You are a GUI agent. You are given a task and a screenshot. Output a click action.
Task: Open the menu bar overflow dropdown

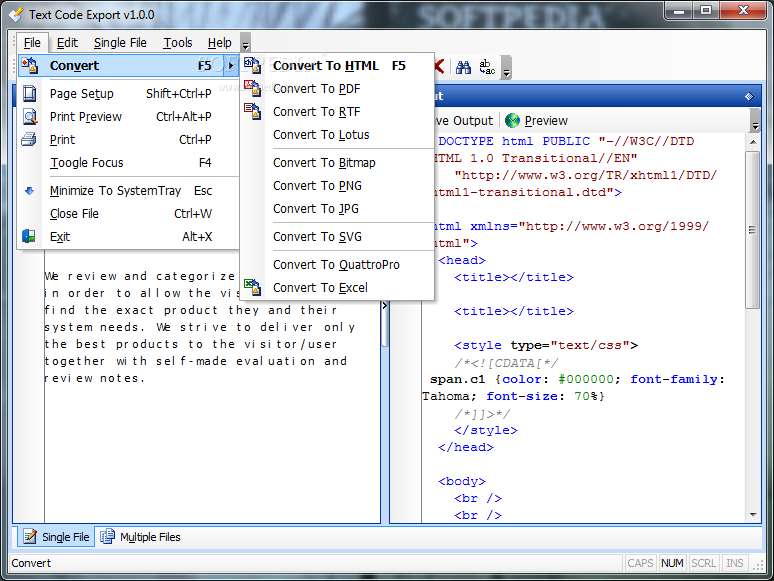point(245,42)
